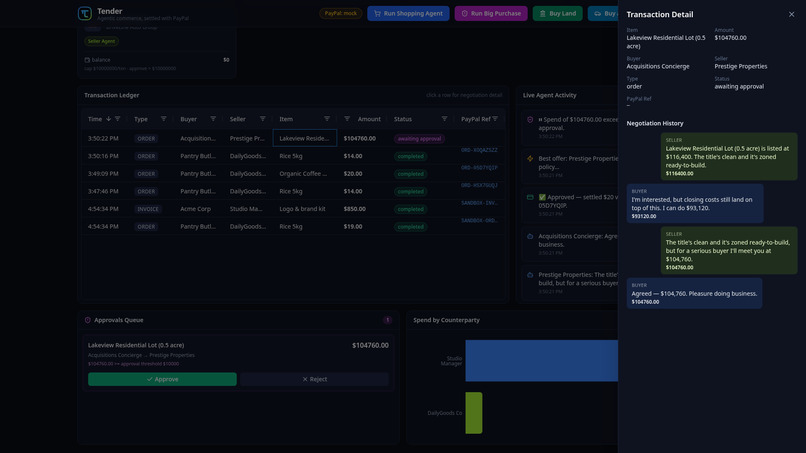
Task: Click the balance wallet icon
Action: pyautogui.click(x=87, y=60)
